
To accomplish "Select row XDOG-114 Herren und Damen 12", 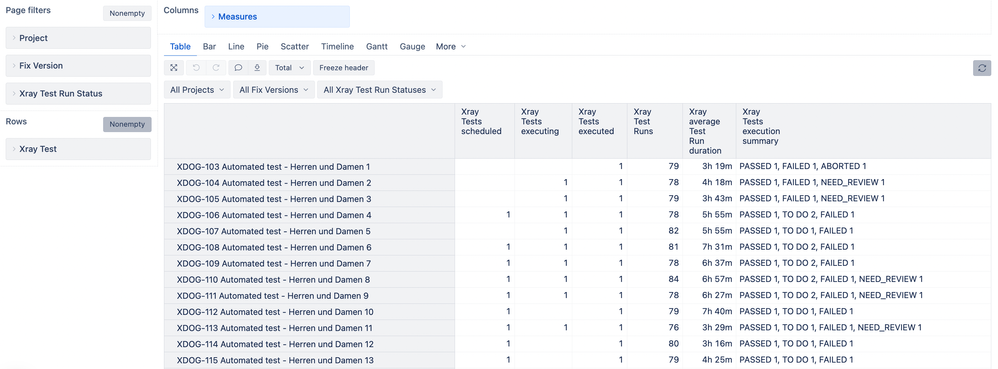I will coord(309,344).
